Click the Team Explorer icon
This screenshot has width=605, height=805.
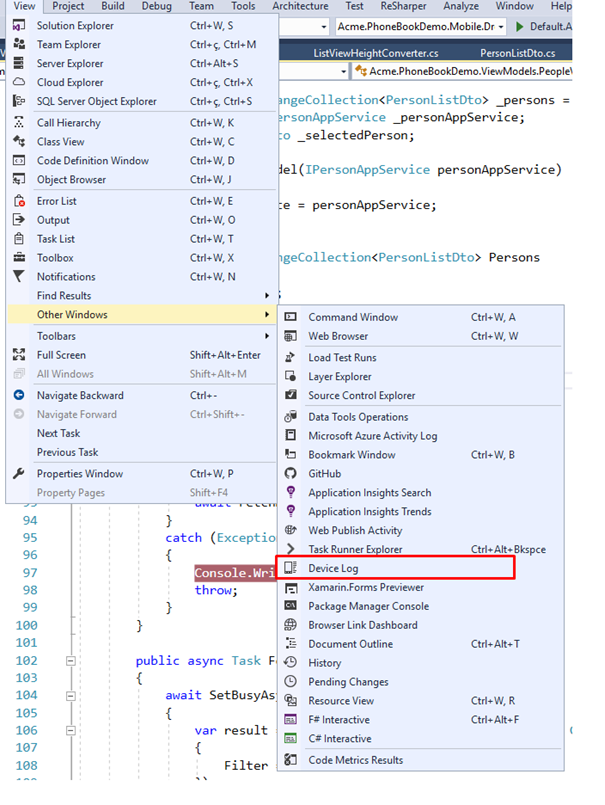point(19,44)
